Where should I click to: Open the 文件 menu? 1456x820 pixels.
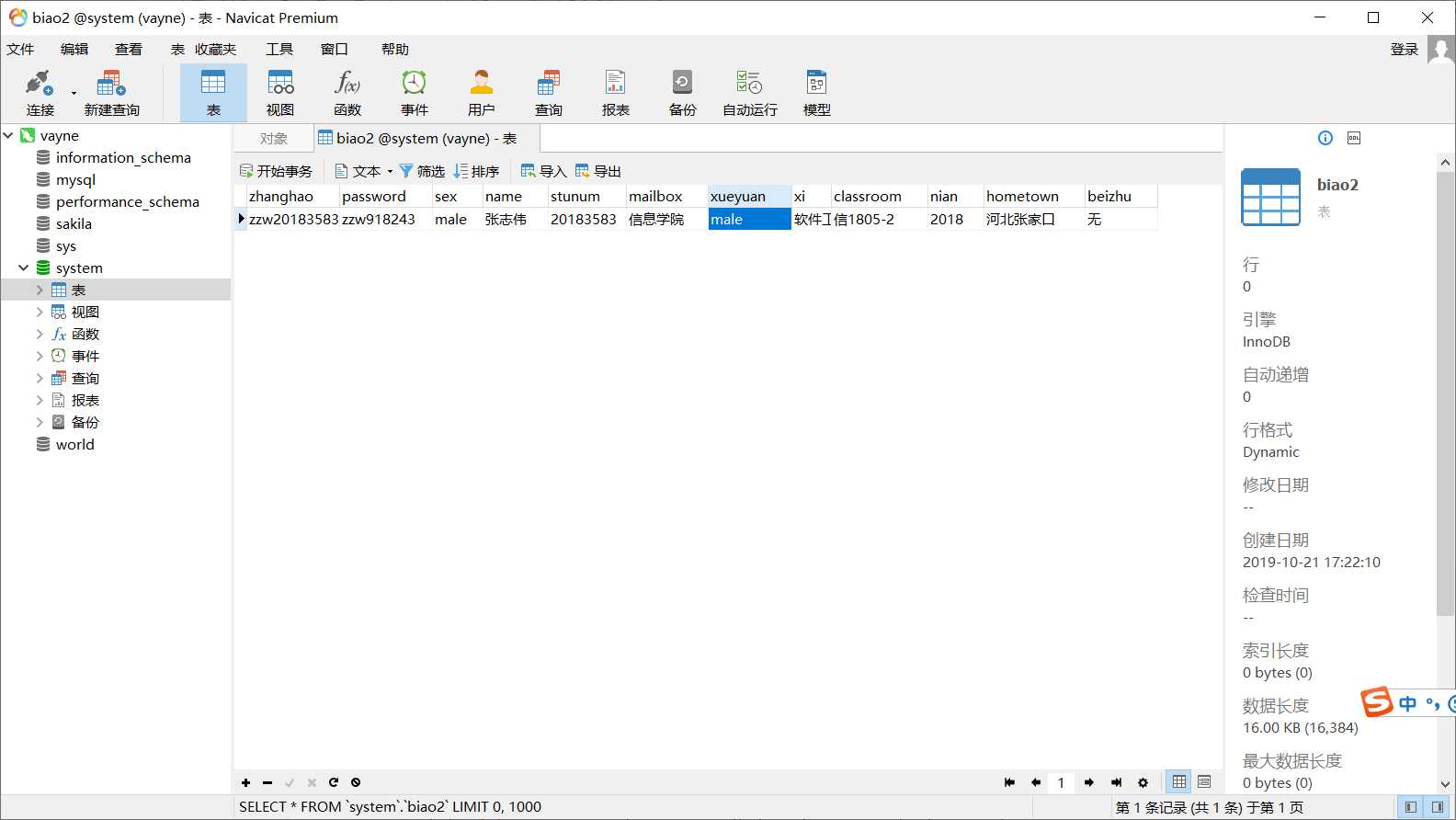[20, 49]
